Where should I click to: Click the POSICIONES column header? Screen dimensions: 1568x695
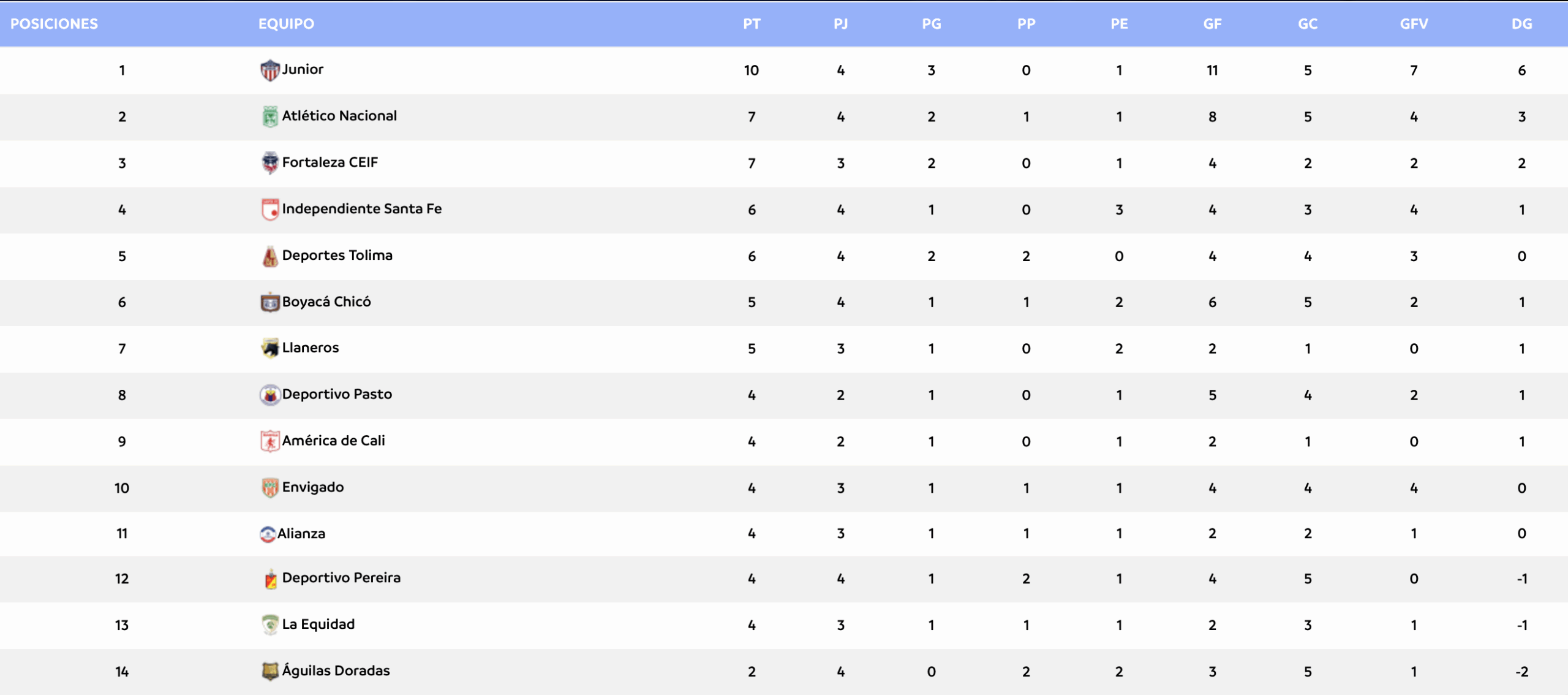click(x=54, y=24)
